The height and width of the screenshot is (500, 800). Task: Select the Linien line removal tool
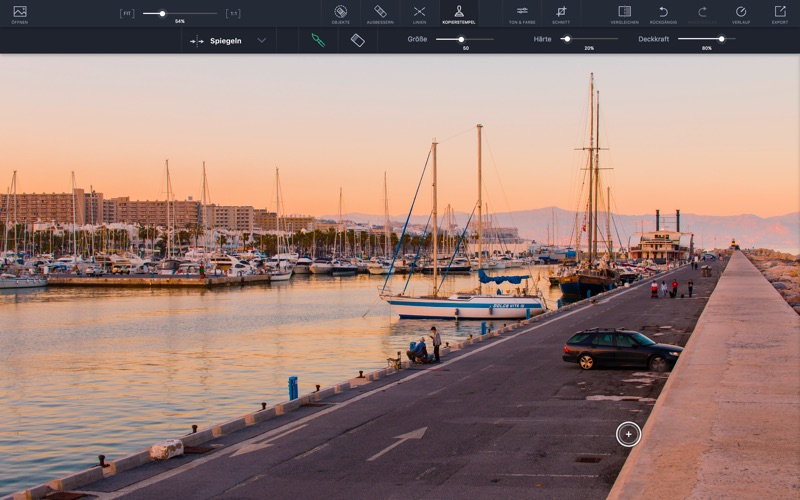pos(419,14)
